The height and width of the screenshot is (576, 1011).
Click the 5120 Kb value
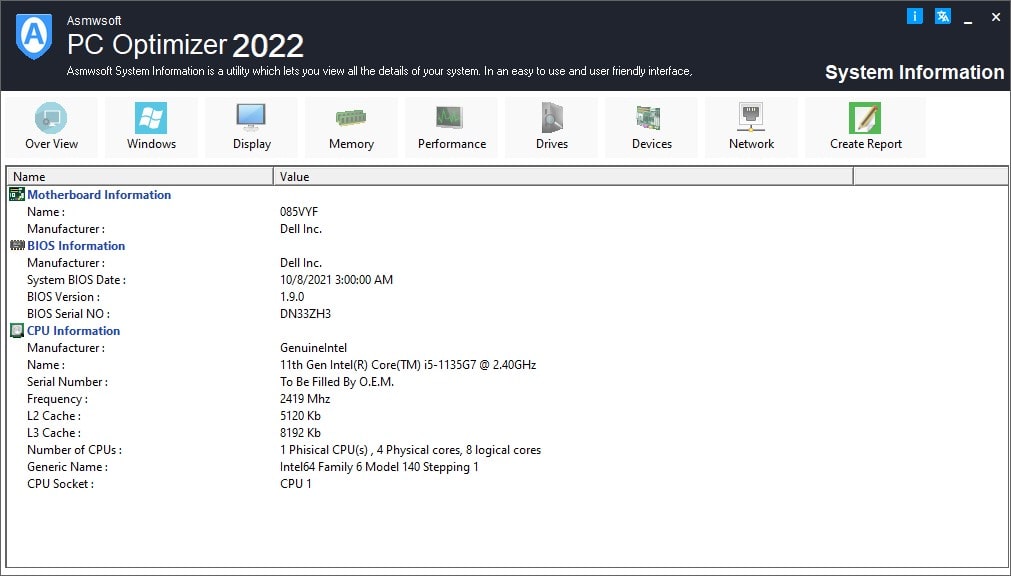[x=300, y=416]
